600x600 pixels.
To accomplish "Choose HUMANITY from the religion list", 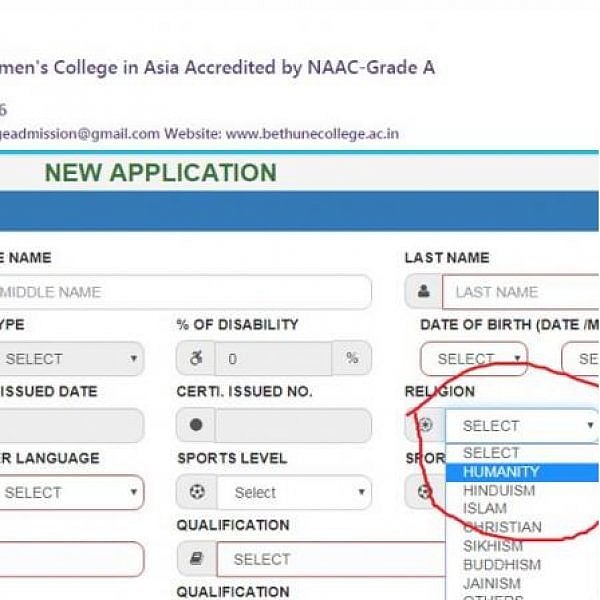I will 501,472.
